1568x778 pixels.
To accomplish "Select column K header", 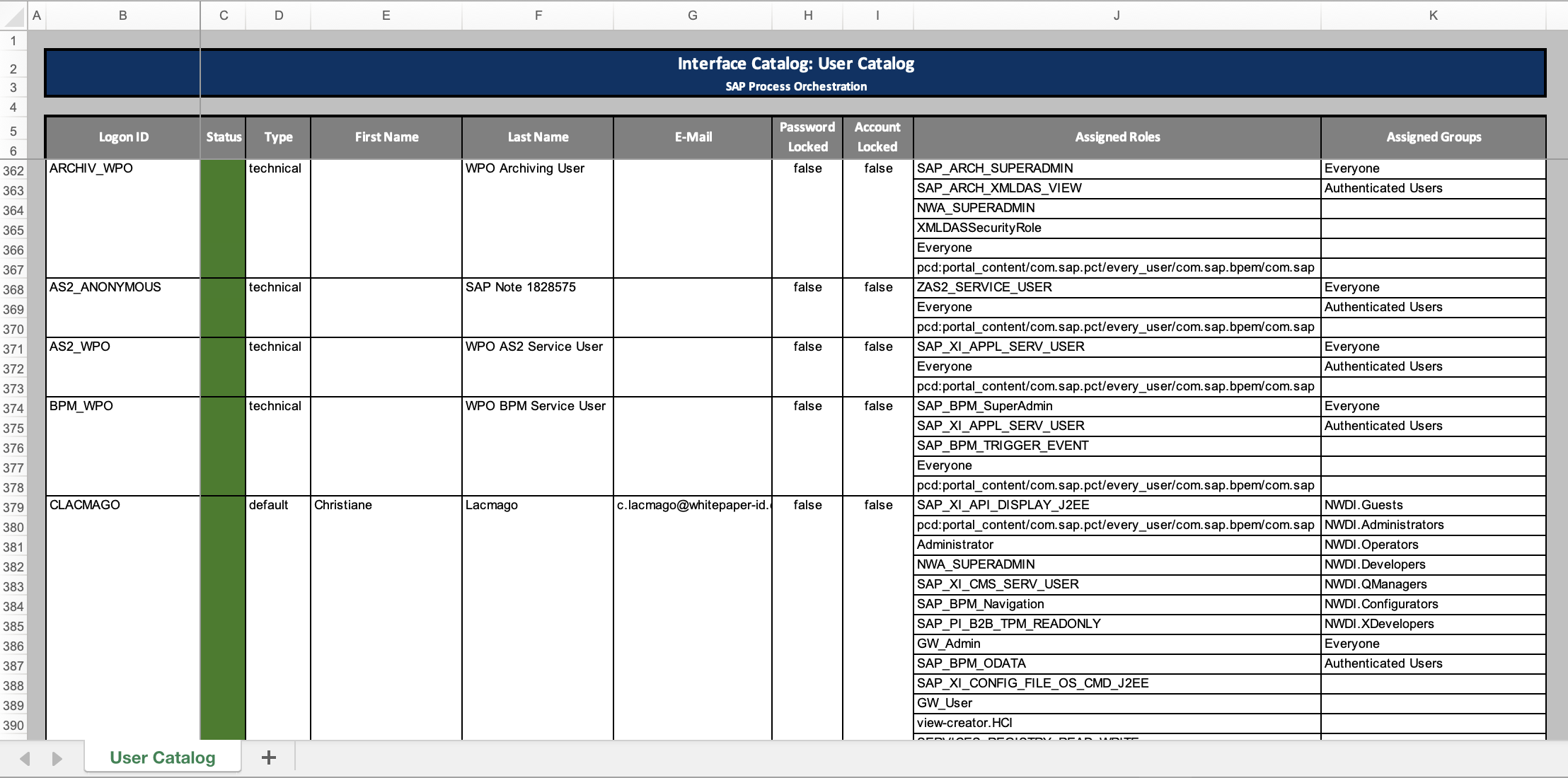I will coord(1433,16).
